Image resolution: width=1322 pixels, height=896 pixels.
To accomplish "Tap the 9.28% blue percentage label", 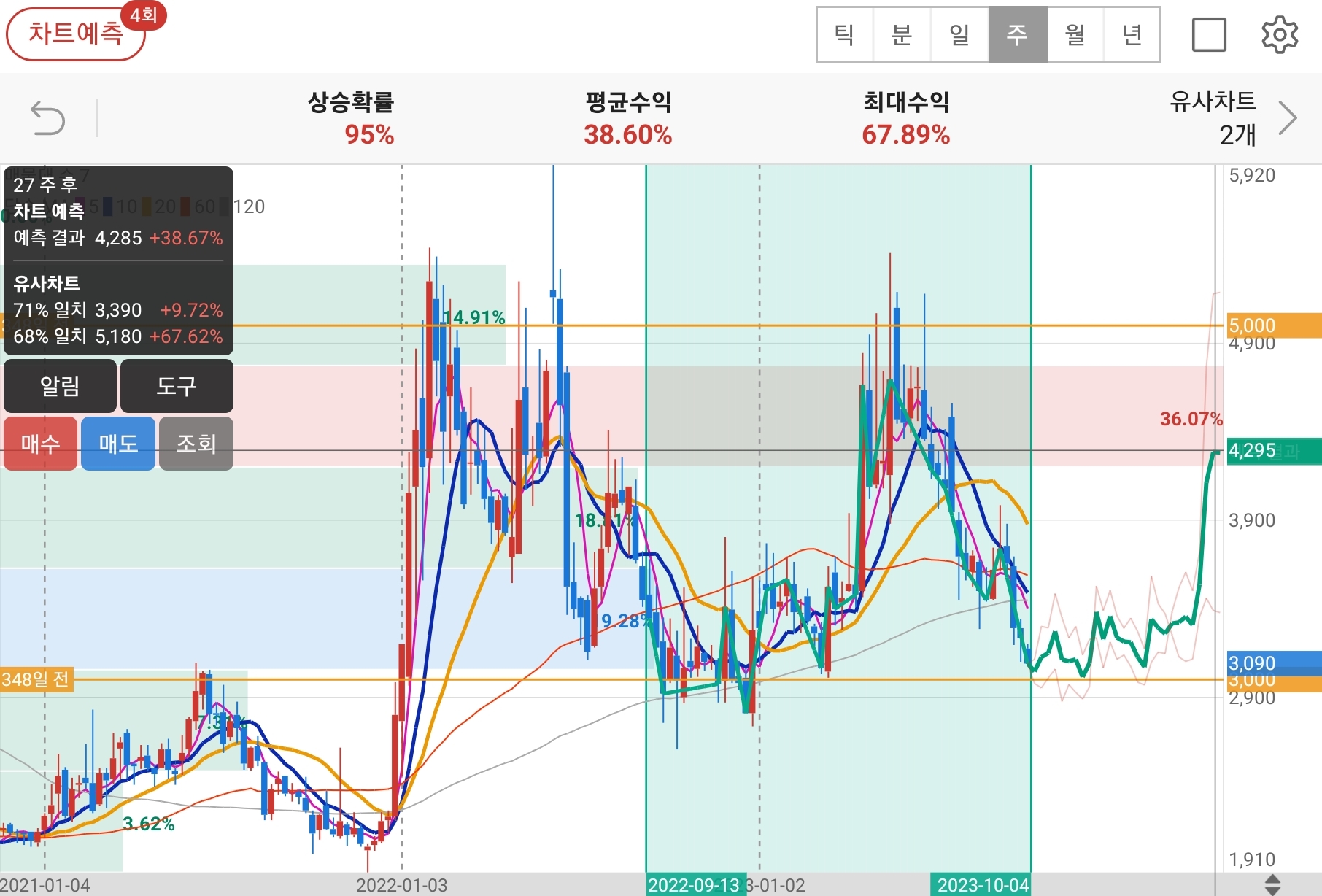I will click(625, 621).
